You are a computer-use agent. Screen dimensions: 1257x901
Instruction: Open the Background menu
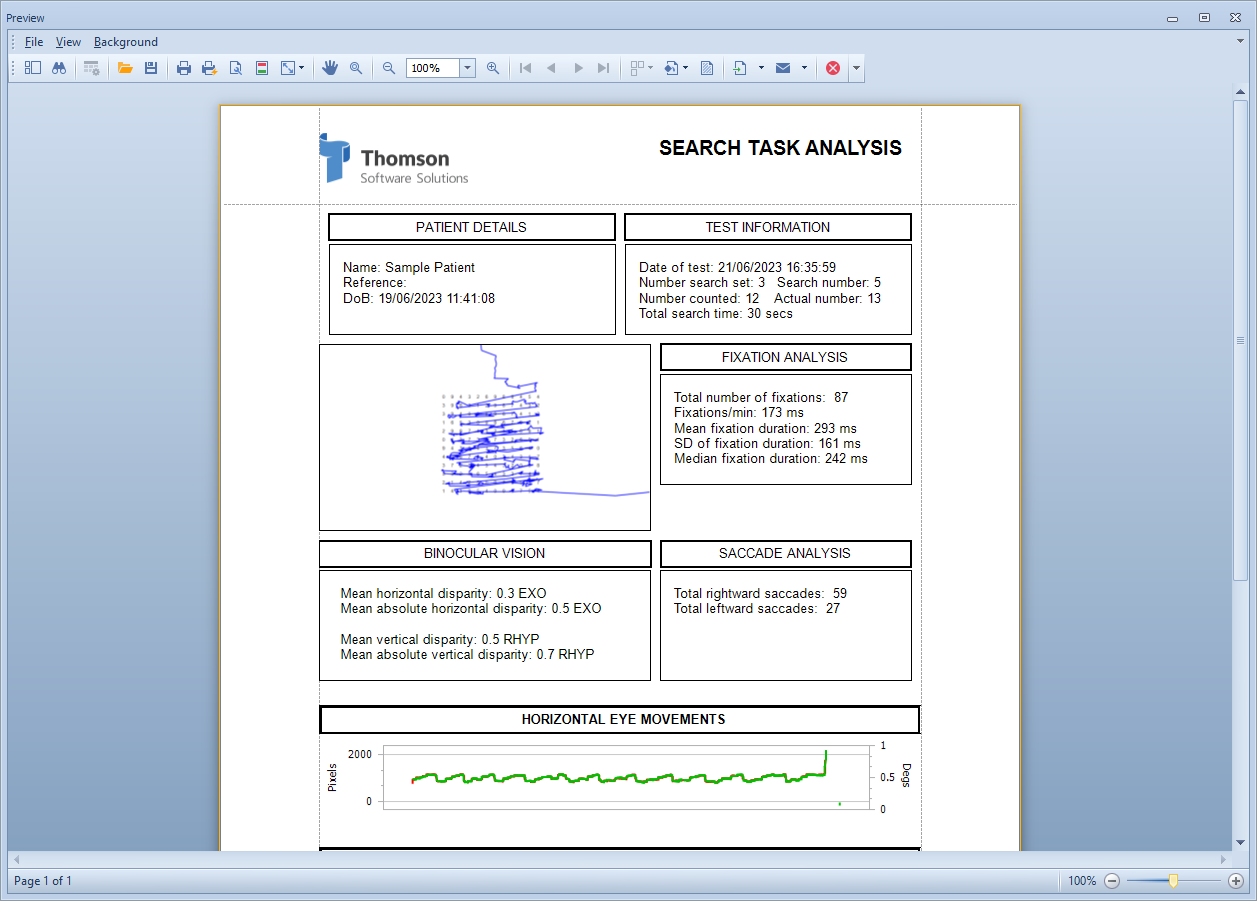tap(126, 42)
